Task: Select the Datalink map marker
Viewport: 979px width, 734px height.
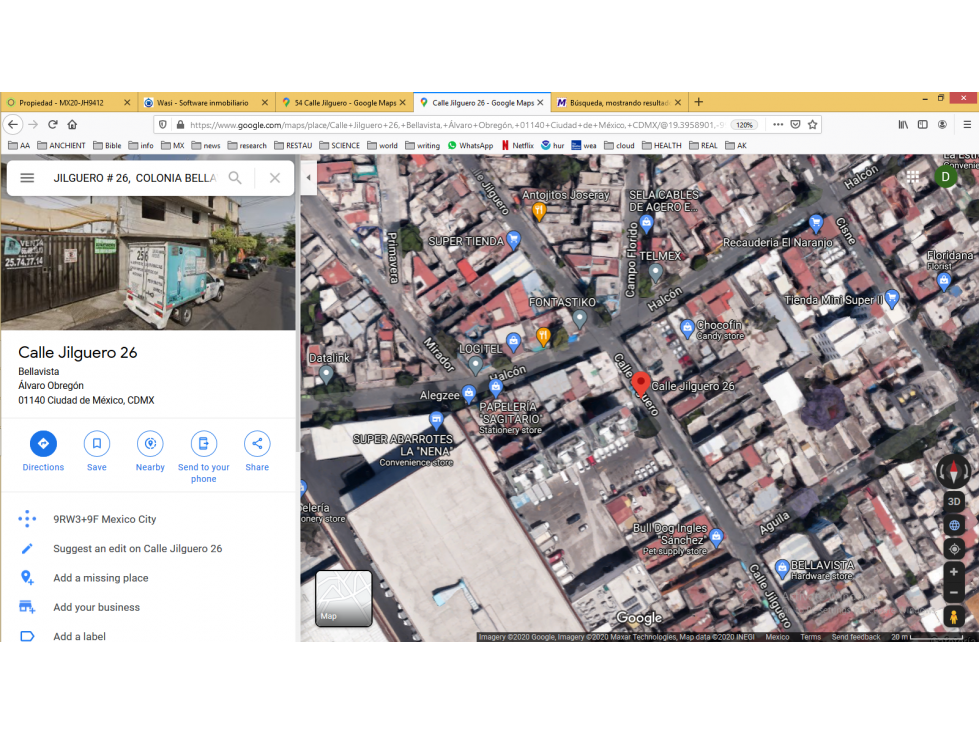Action: pos(326,374)
